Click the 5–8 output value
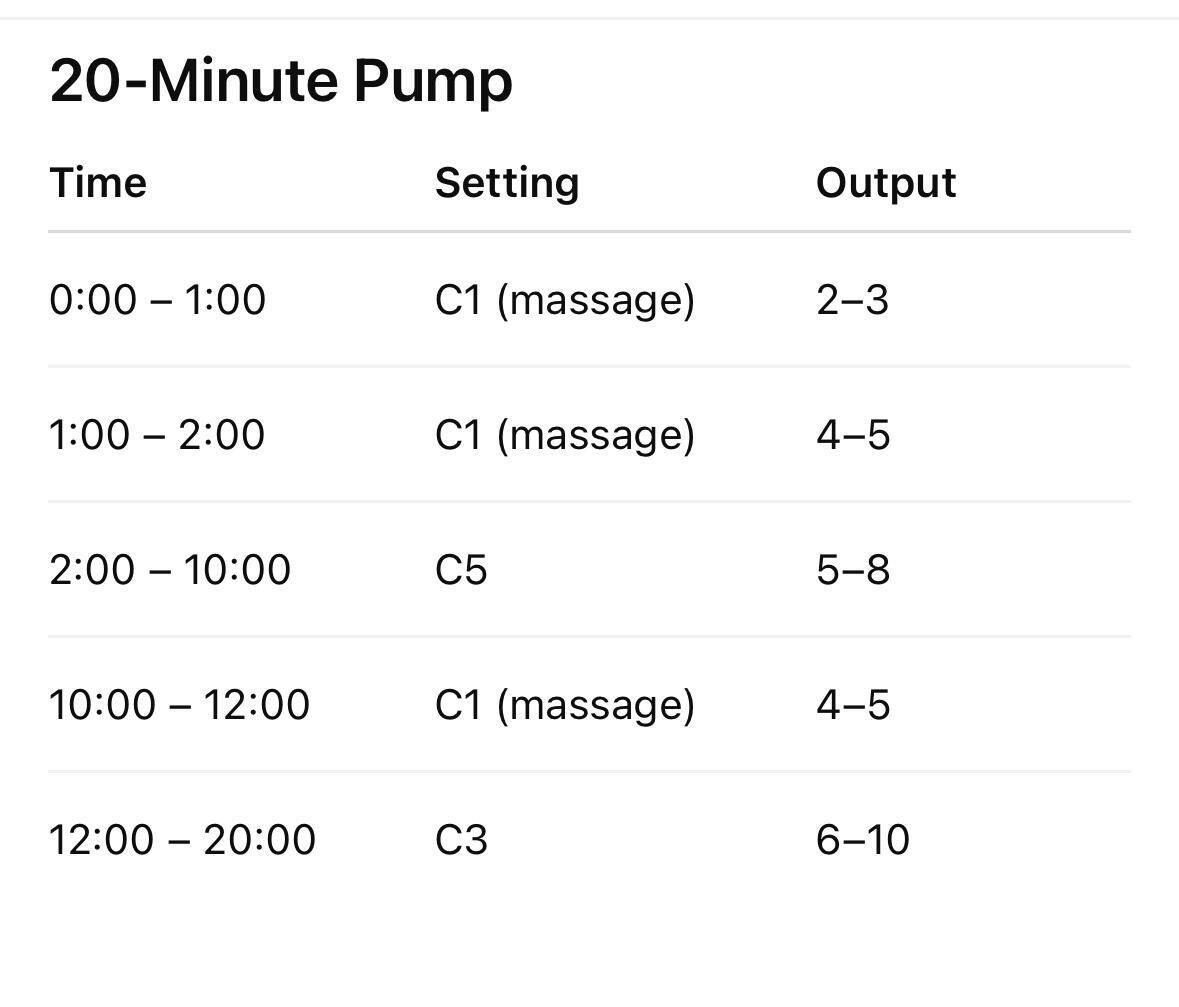The width and height of the screenshot is (1179, 1007). click(x=852, y=570)
